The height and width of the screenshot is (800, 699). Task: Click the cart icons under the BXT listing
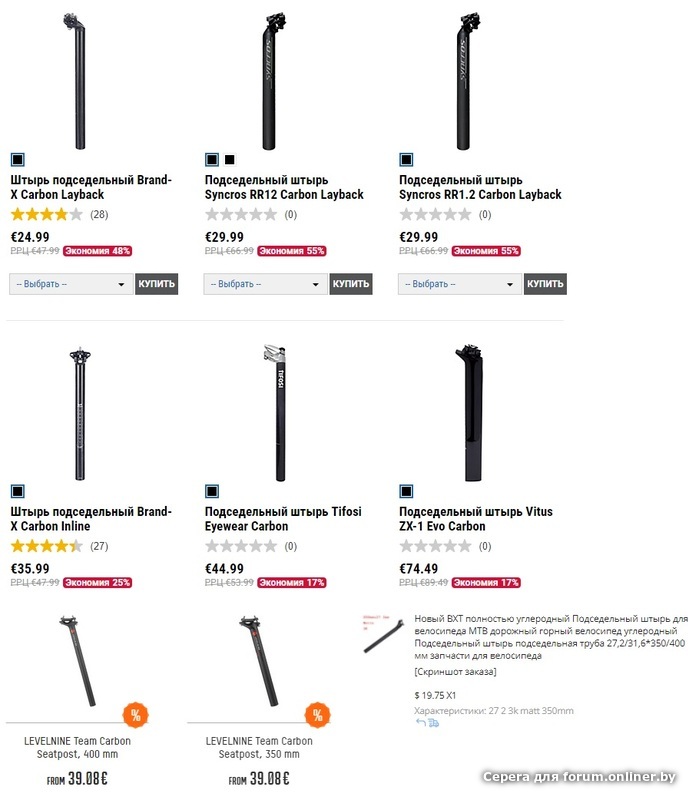click(428, 722)
